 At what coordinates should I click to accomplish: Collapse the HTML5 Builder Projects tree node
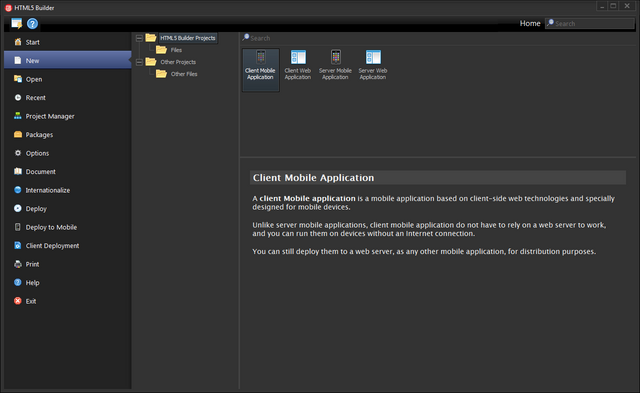coord(139,38)
